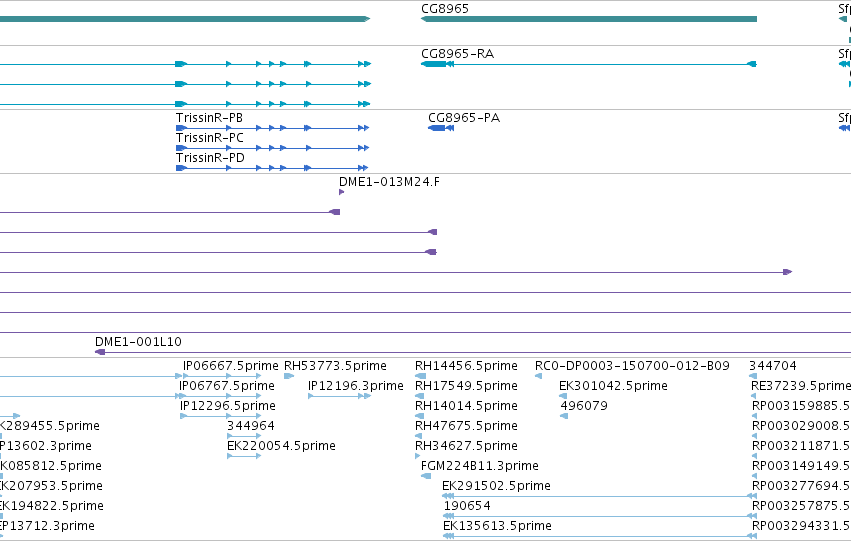Image resolution: width=851 pixels, height=541 pixels.
Task: Select the RH34627.5prime EST label
Action: 466,446
